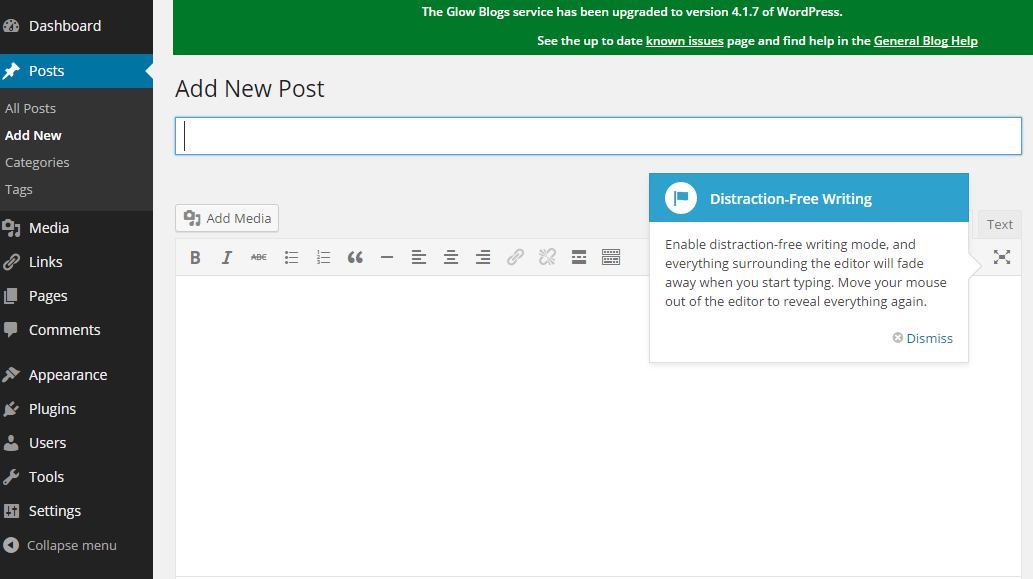The width and height of the screenshot is (1033, 579).
Task: Click the remove link icon
Action: coord(547,258)
